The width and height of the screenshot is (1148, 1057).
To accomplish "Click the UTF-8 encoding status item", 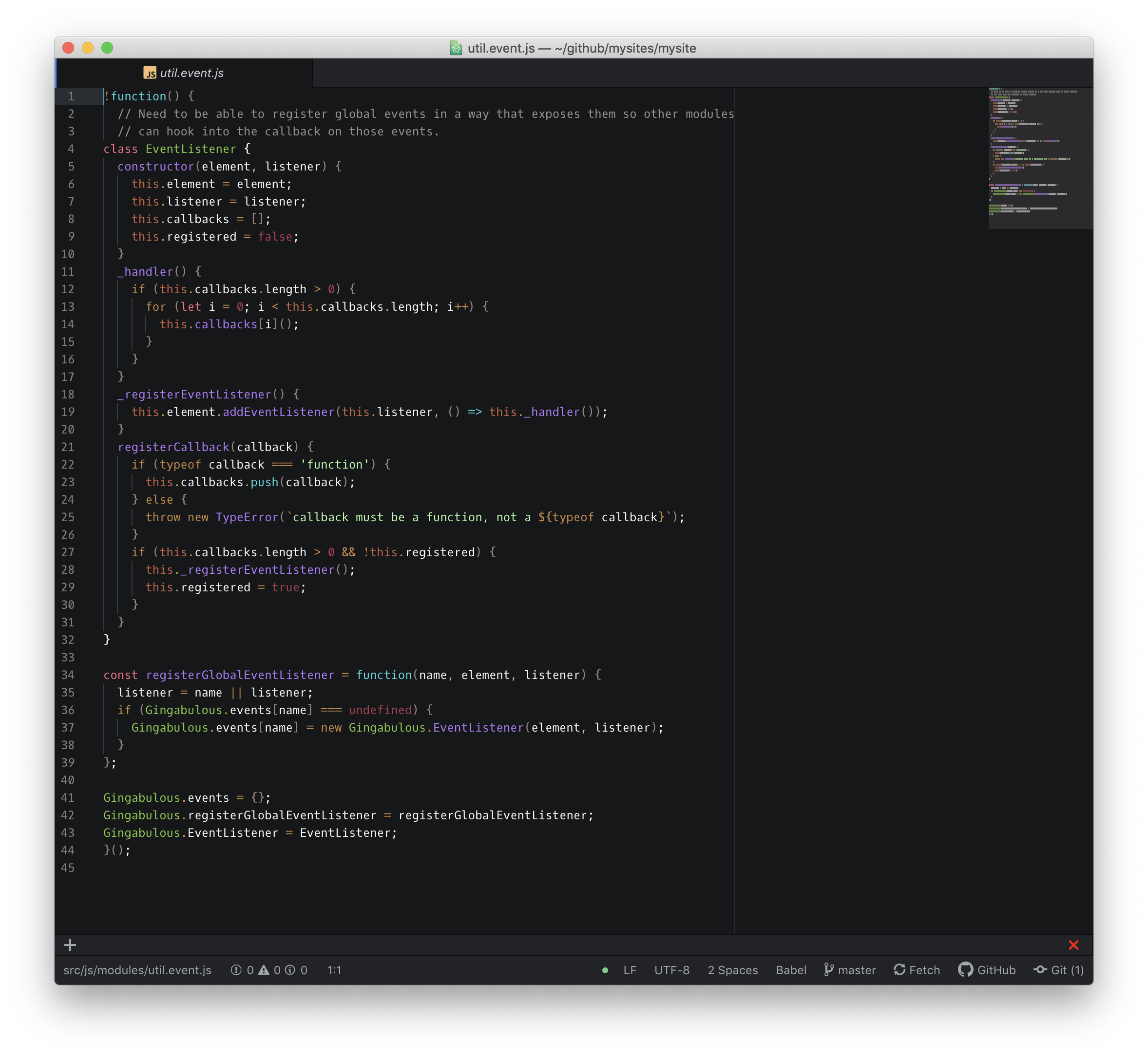I will [x=671, y=969].
